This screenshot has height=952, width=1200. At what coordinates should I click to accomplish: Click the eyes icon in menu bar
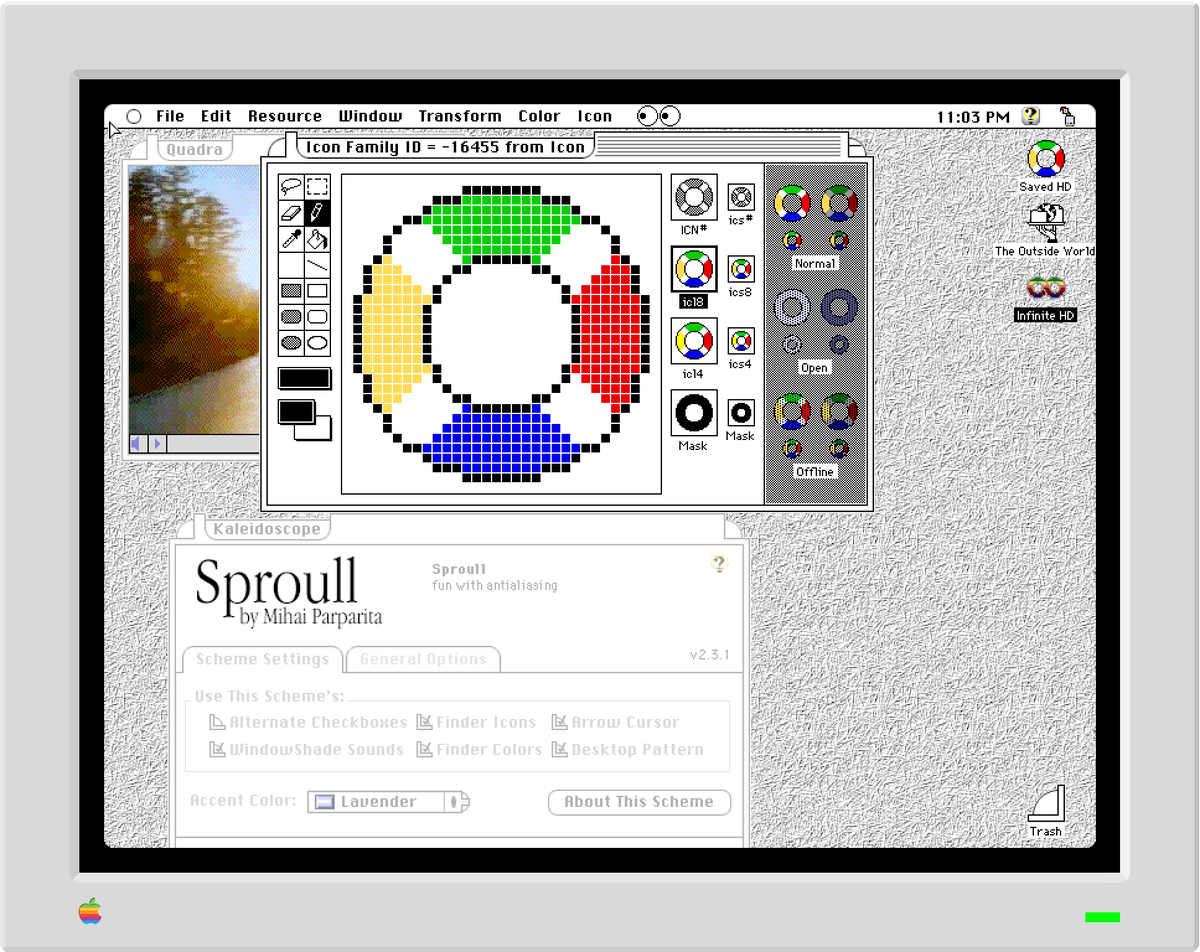pos(659,116)
